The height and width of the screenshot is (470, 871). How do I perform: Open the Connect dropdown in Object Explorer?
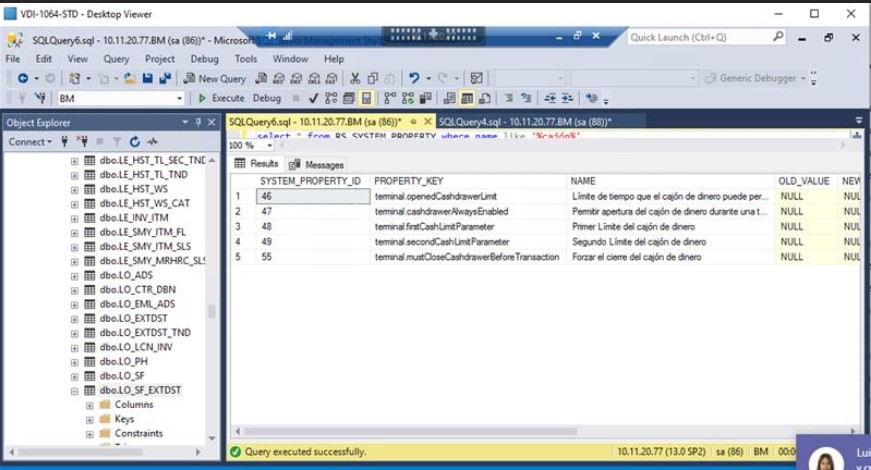[30, 142]
